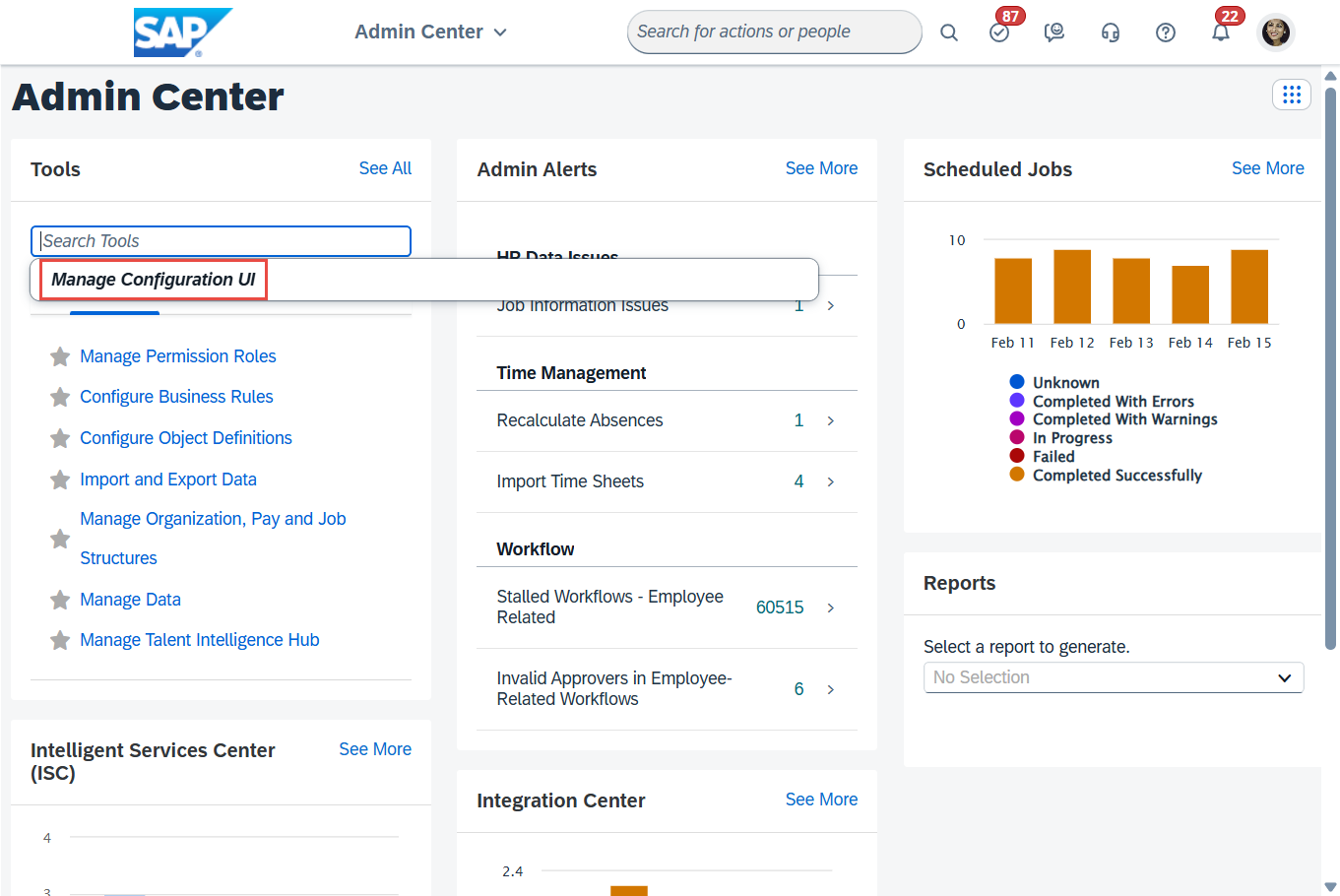Image resolution: width=1340 pixels, height=896 pixels.
Task: Click the magnifier search icon in header
Action: [x=948, y=32]
